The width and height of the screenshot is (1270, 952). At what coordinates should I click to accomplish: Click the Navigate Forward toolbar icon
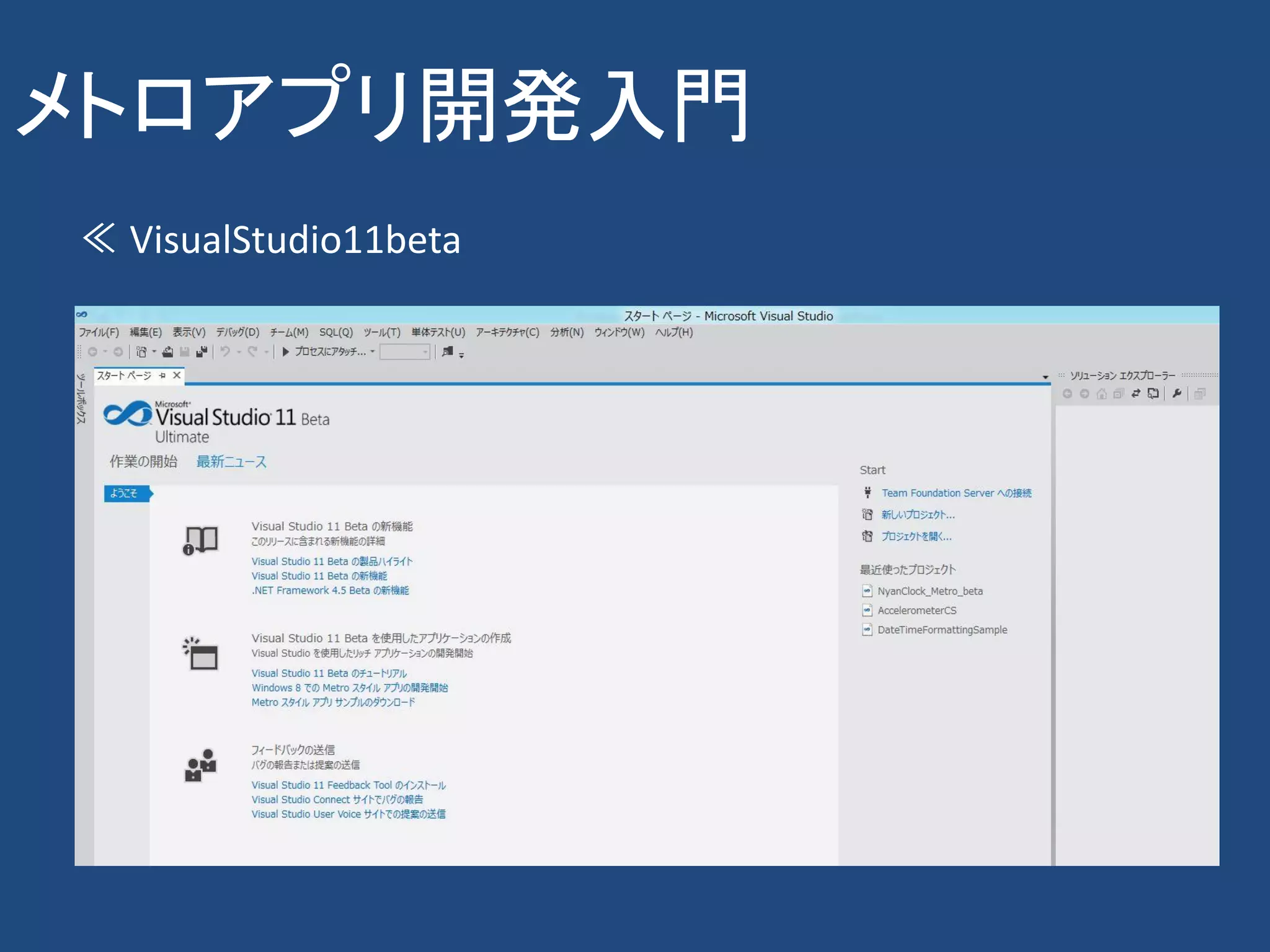coord(118,352)
